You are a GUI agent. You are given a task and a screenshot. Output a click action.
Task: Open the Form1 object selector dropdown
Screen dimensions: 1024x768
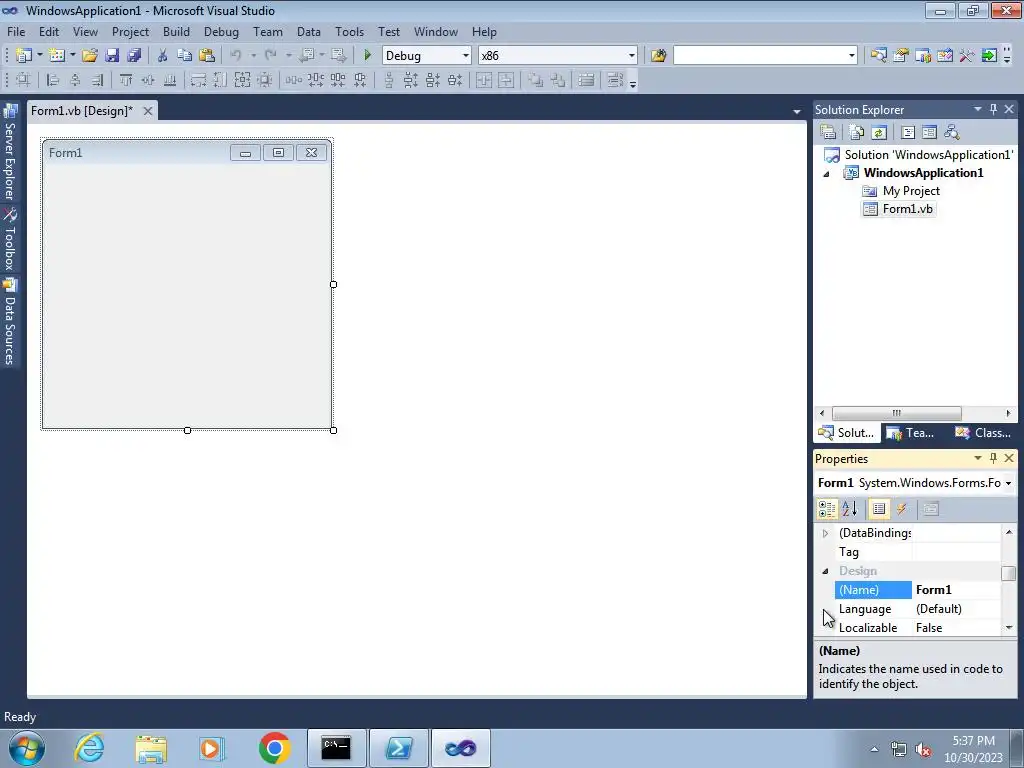(1008, 483)
